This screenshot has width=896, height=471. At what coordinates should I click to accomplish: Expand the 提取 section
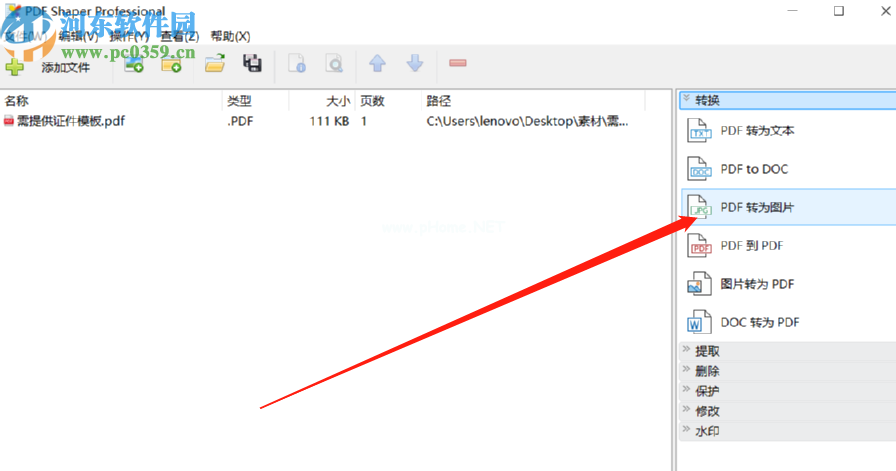(707, 351)
